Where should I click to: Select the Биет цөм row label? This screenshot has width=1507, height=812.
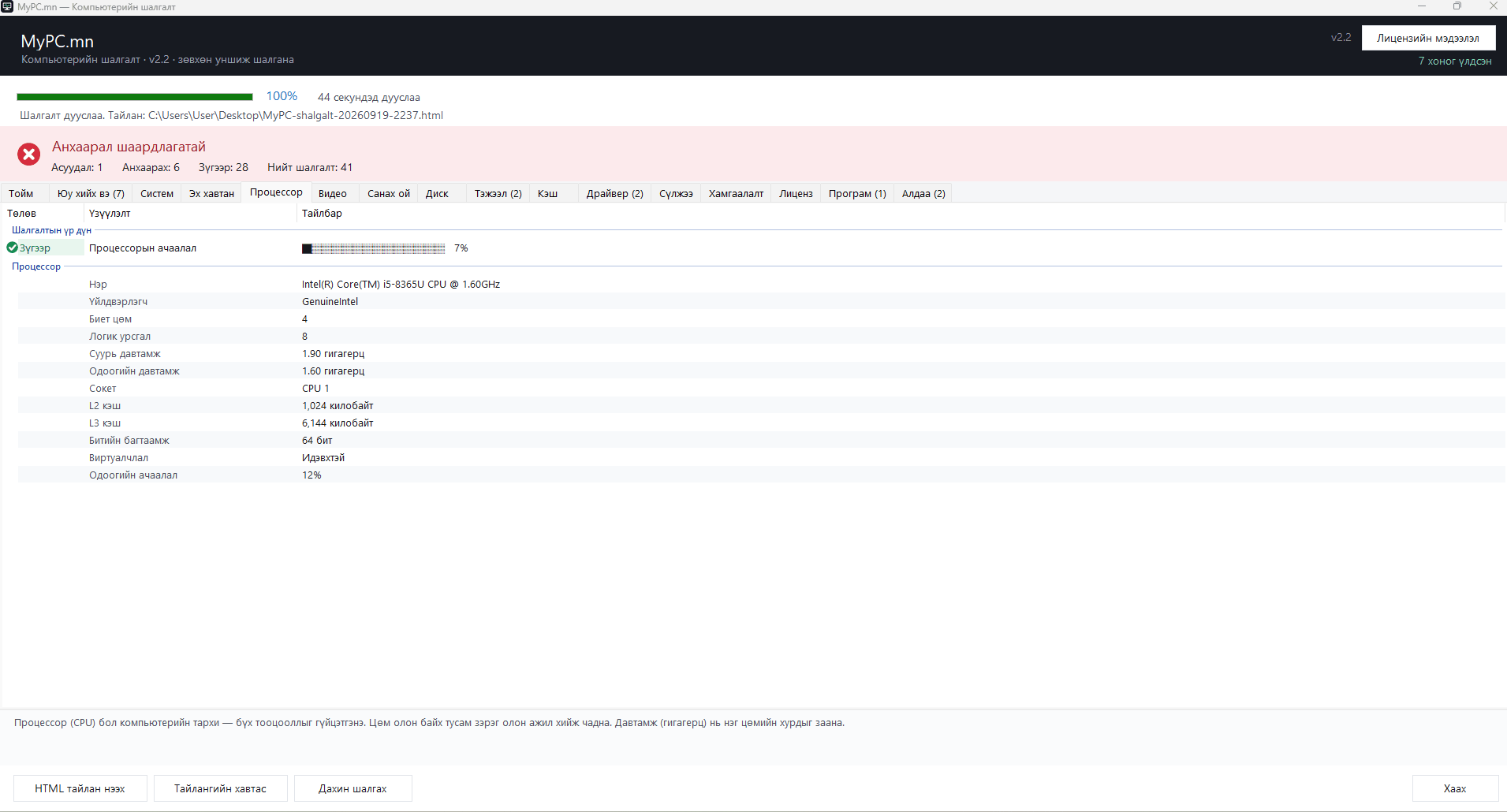(110, 318)
